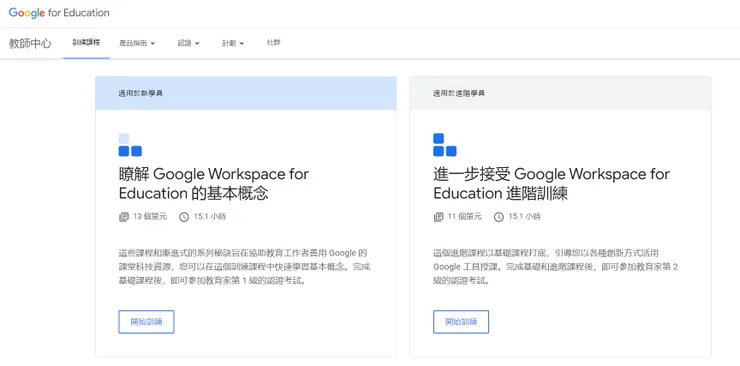Click the advanced course description paragraph

(556, 266)
